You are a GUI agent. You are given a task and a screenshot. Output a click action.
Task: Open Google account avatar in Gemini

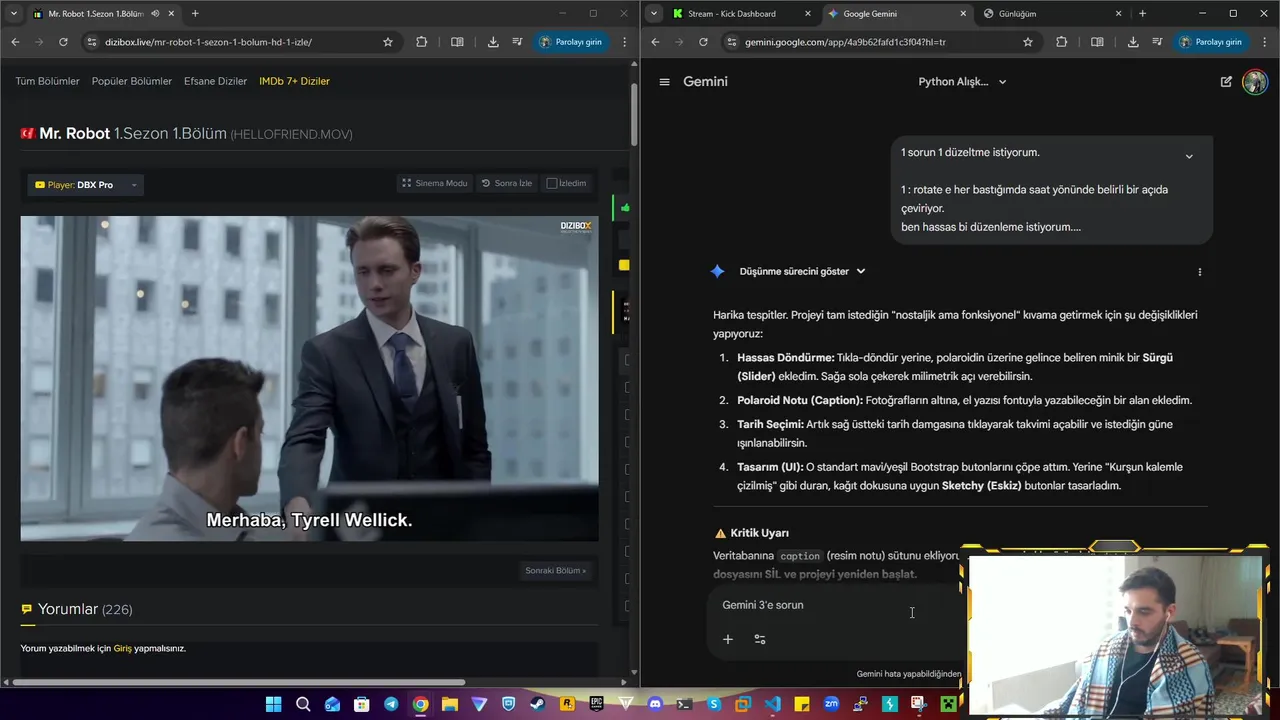click(x=1254, y=82)
